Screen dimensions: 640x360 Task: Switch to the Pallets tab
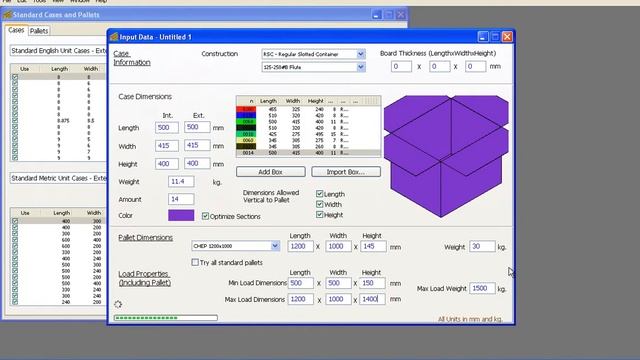click(39, 31)
